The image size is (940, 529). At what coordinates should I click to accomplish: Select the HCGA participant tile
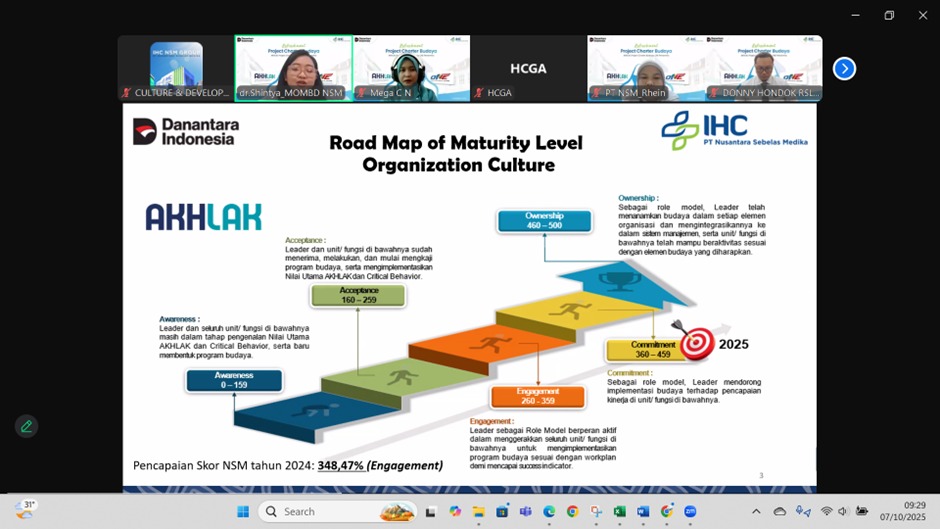coord(528,69)
